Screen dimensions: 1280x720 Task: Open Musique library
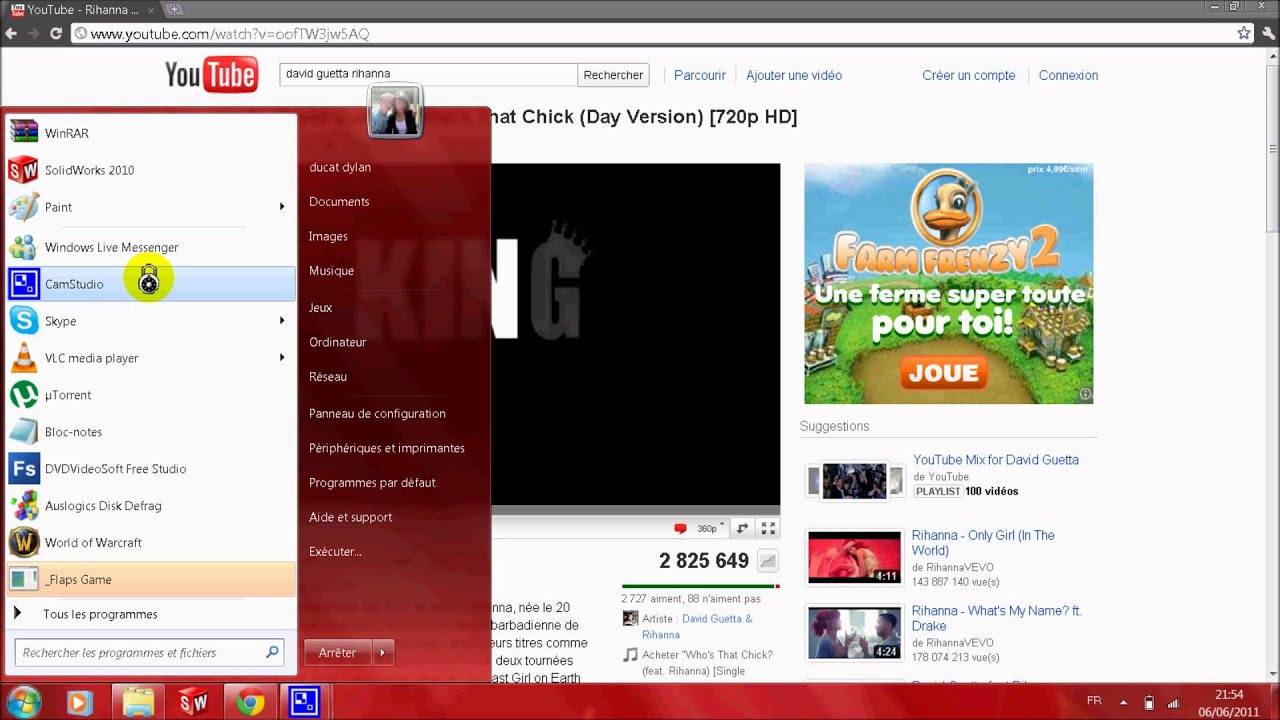tap(331, 271)
